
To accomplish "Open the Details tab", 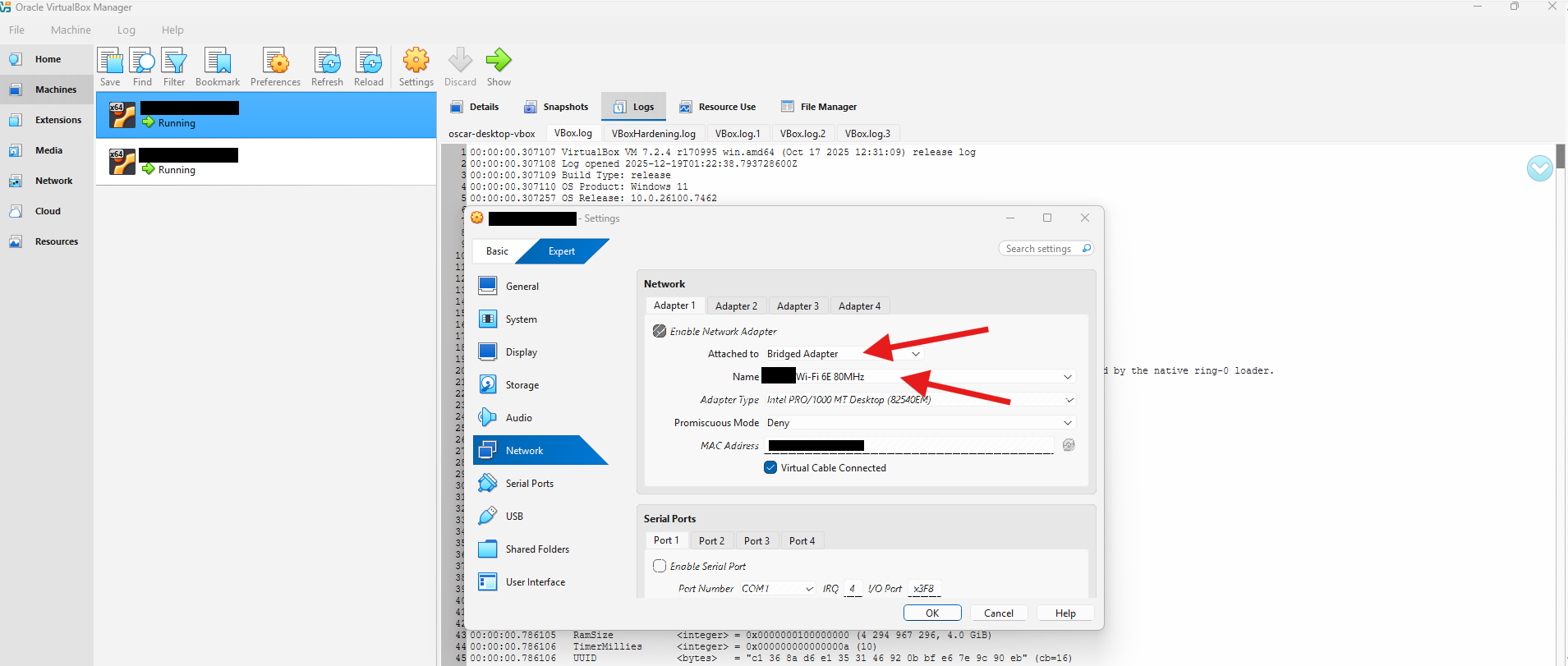I will [475, 107].
